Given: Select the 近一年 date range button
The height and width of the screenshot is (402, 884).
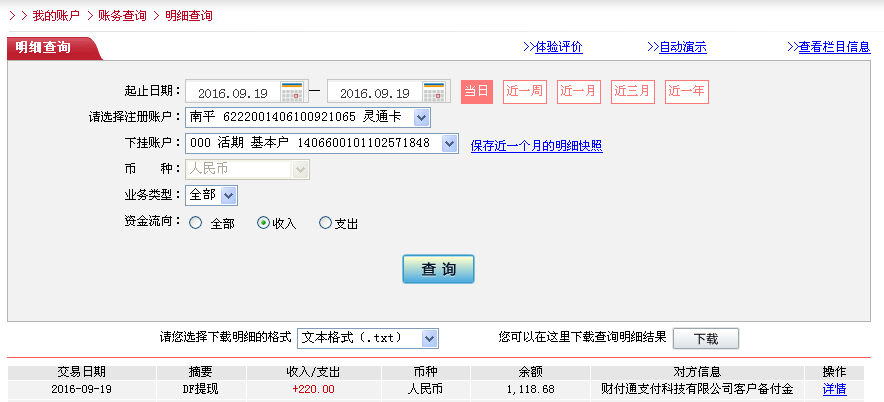Looking at the screenshot, I should click(687, 92).
